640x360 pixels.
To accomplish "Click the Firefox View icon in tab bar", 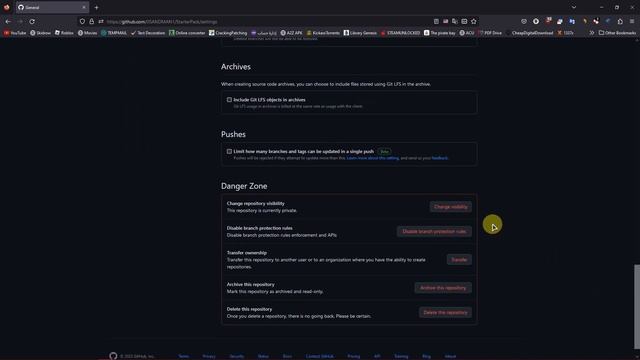I will click(x=7, y=7).
